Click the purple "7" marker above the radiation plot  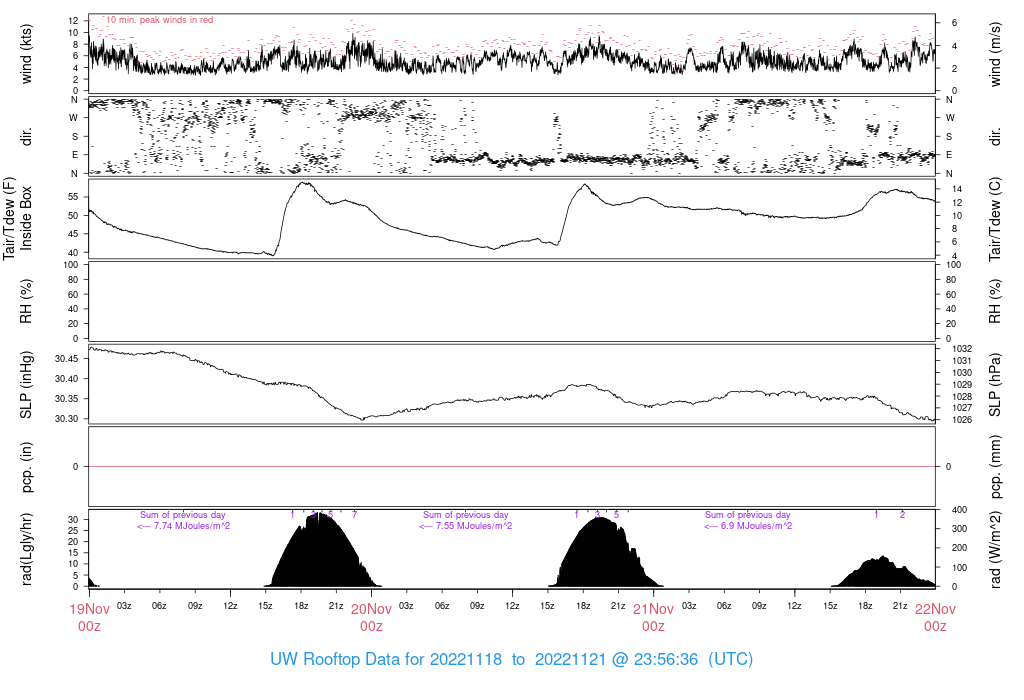[355, 515]
